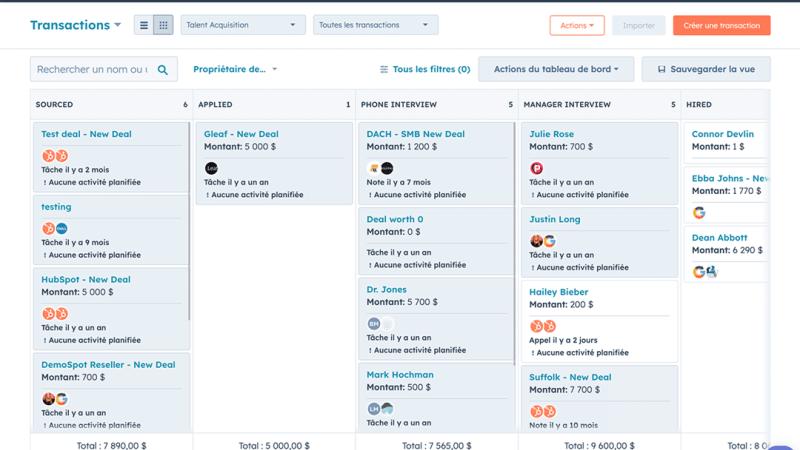Screen dimensions: 800x450
Task: Click Google avatar on Dean Abbott card
Action: click(x=699, y=272)
